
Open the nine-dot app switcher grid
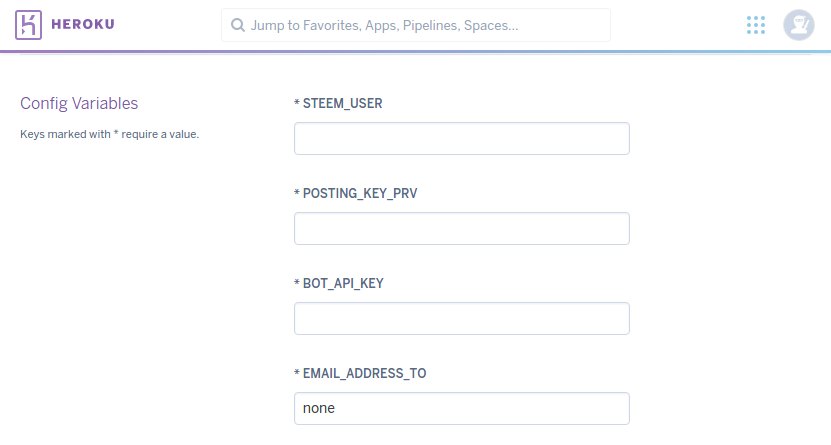click(756, 25)
